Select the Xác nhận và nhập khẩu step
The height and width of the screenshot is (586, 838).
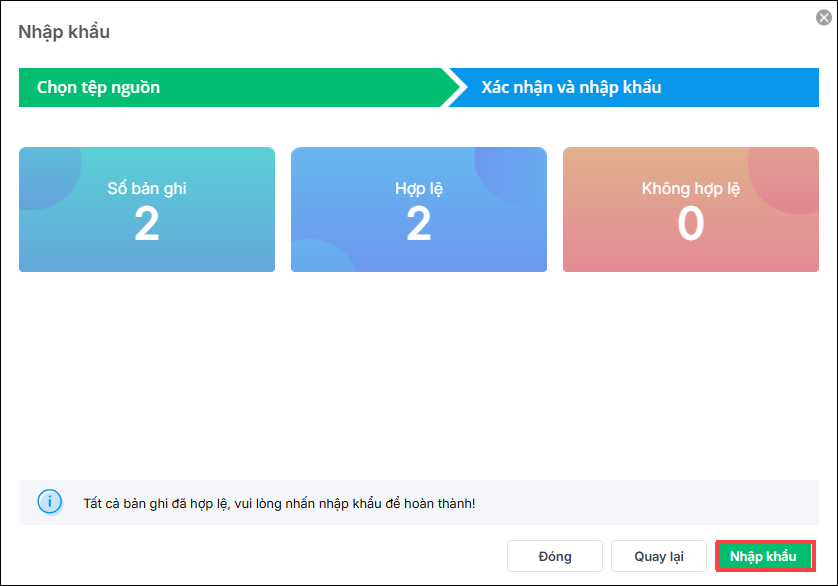click(571, 87)
